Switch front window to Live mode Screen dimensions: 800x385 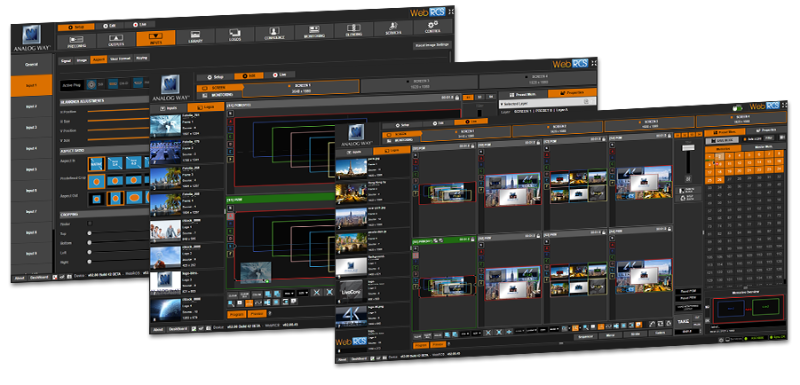470,122
